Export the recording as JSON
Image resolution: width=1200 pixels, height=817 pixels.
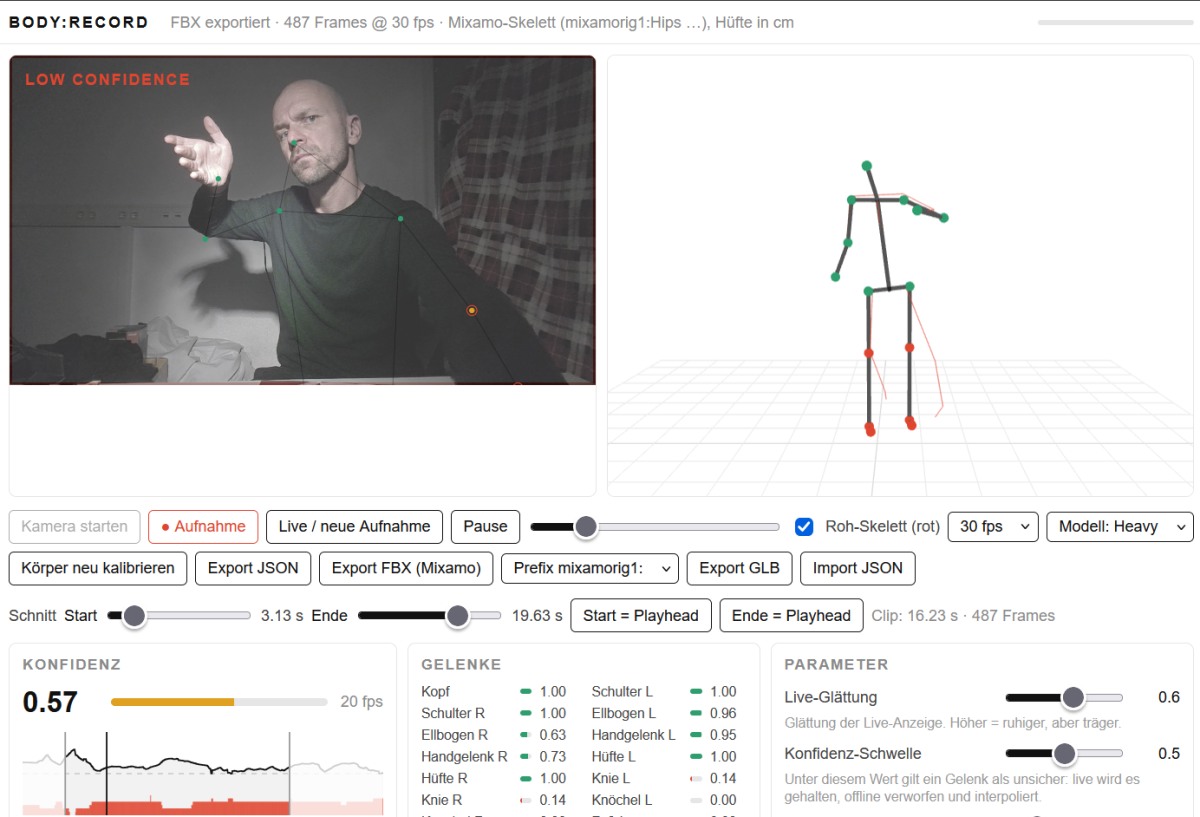pyautogui.click(x=253, y=568)
